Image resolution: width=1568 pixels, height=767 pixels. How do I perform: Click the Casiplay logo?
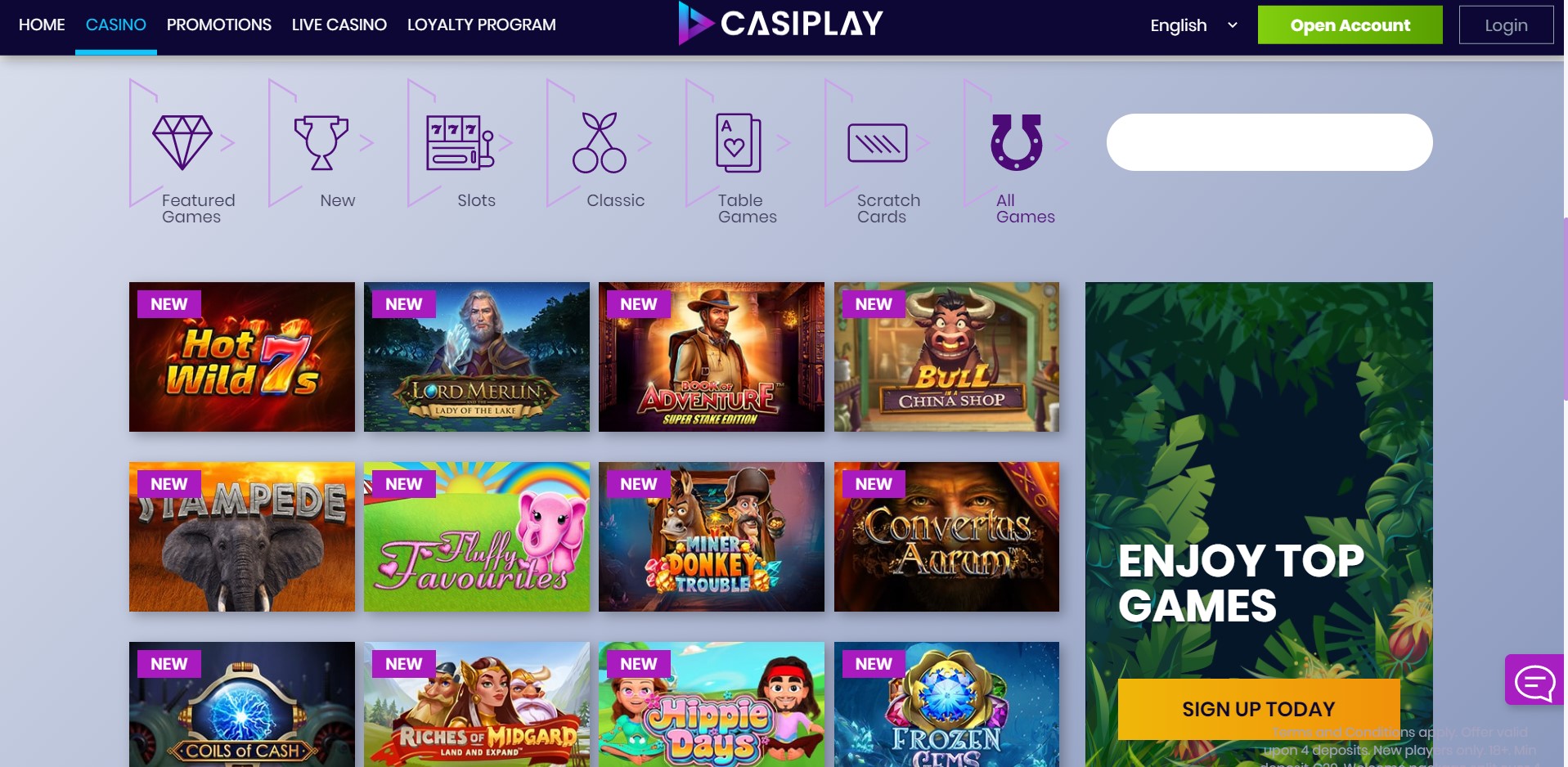(x=781, y=23)
